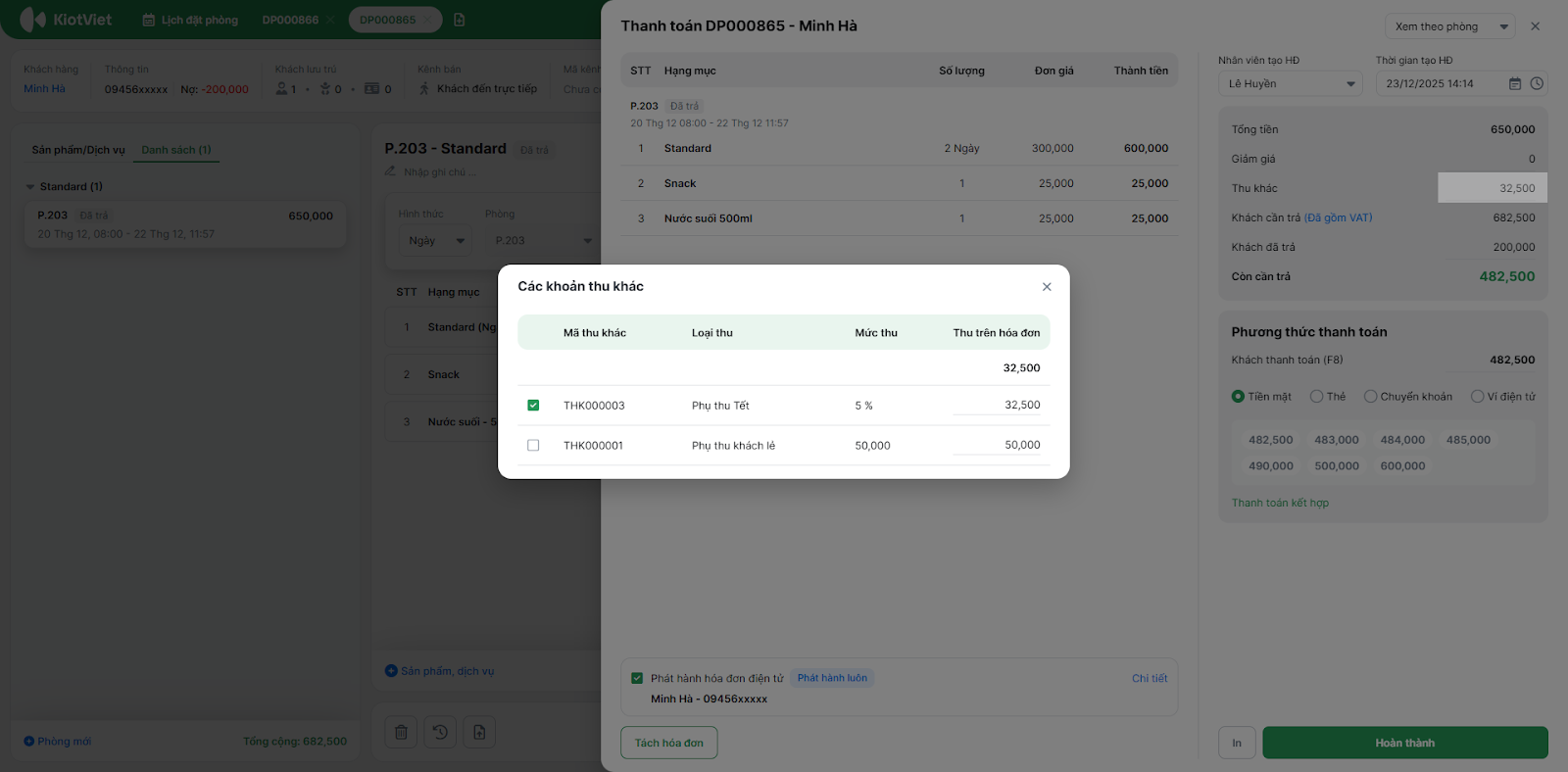
Task: Add a new booking tab icon
Action: pyautogui.click(x=460, y=20)
